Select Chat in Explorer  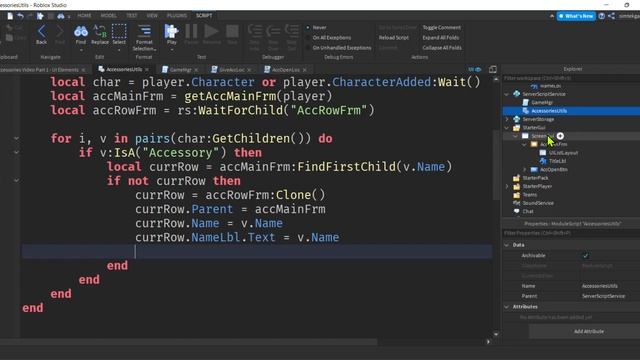(528, 211)
